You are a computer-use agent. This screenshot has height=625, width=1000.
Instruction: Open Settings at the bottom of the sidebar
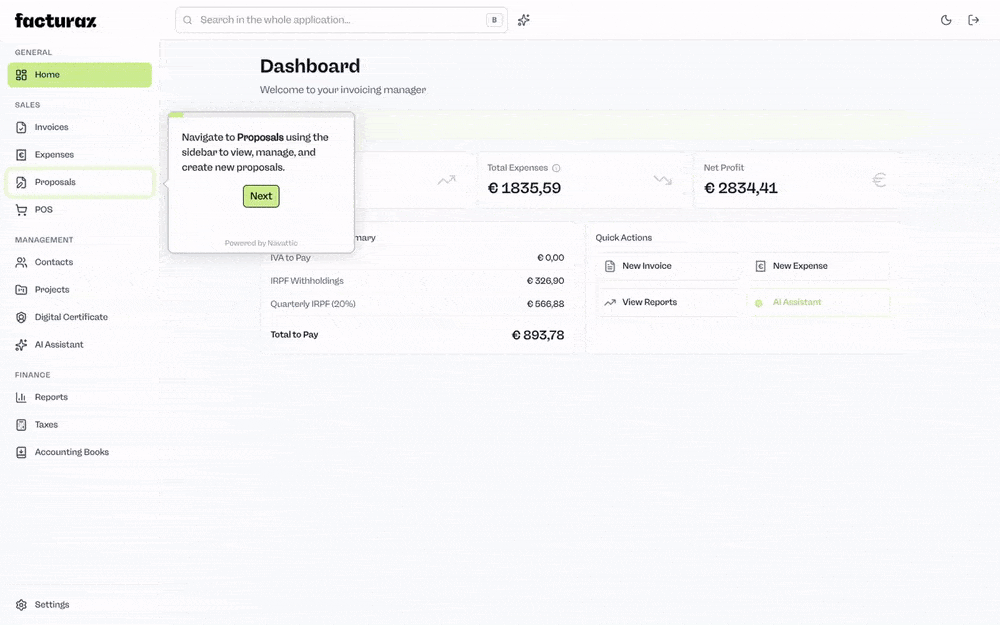pos(80,605)
